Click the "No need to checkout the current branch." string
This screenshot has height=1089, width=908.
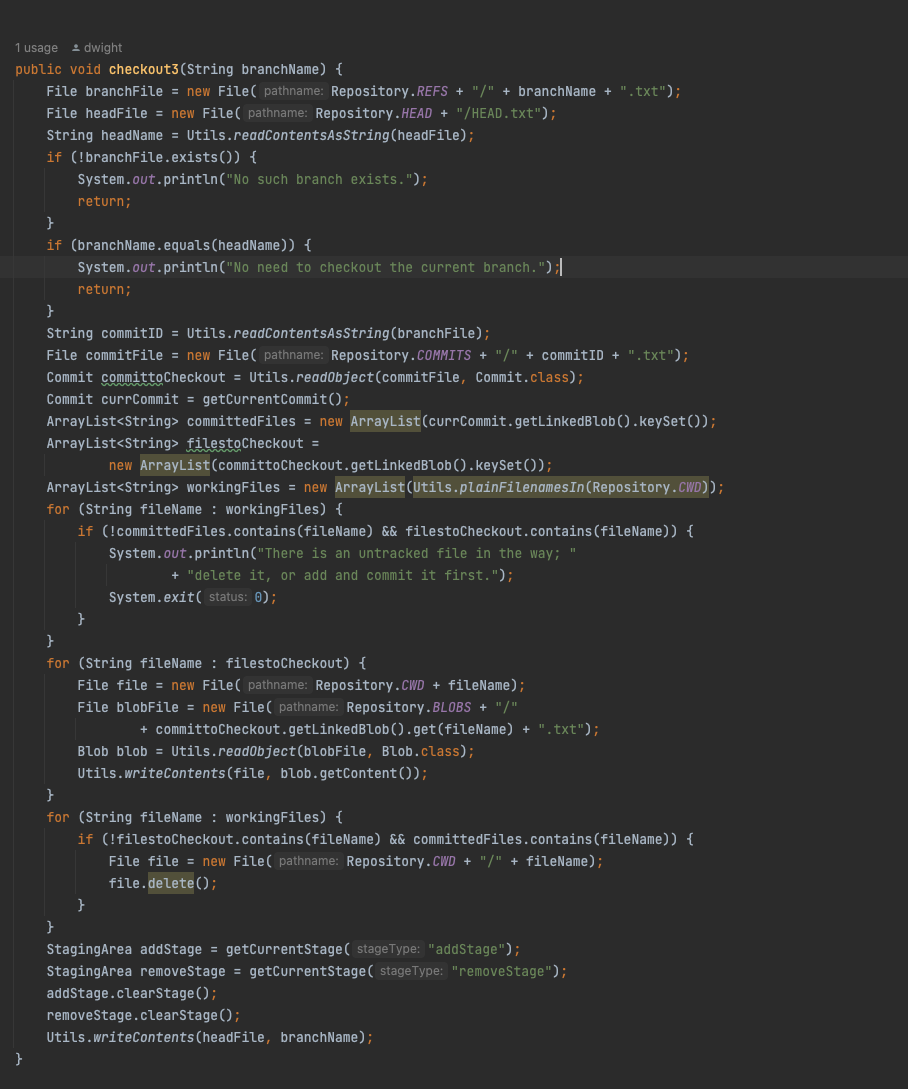[385, 267]
